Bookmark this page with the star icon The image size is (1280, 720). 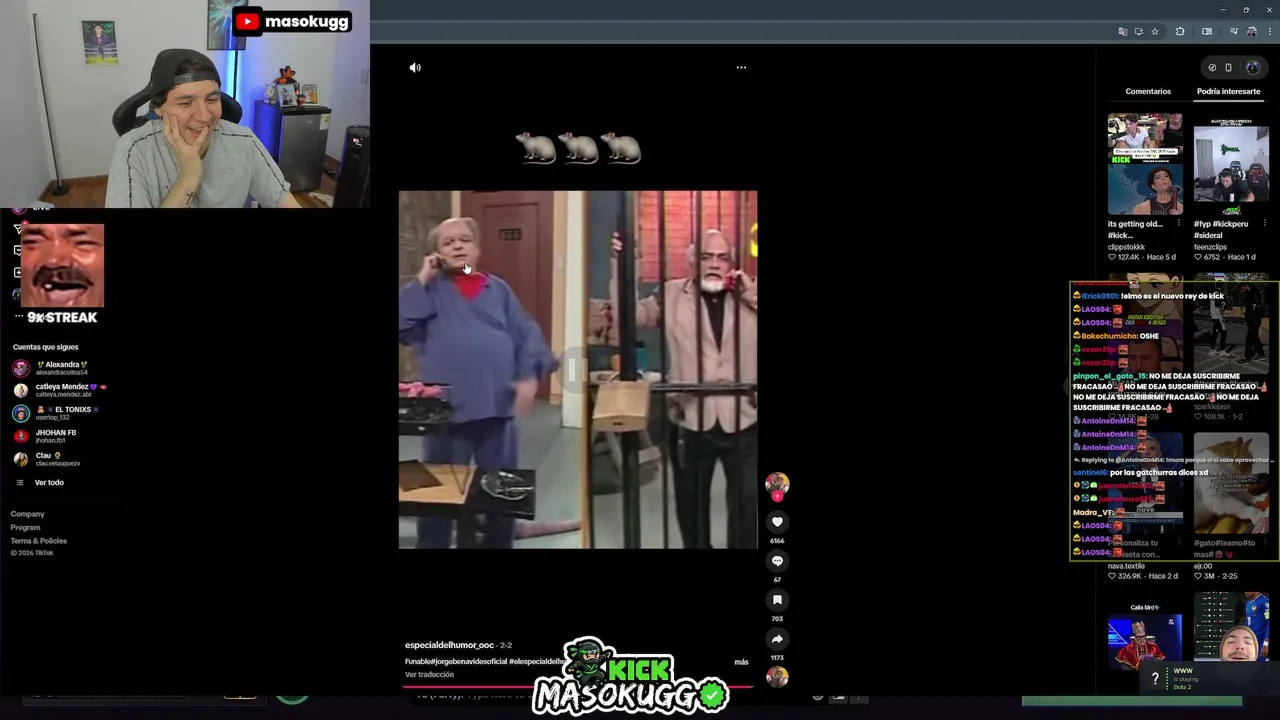[1155, 32]
